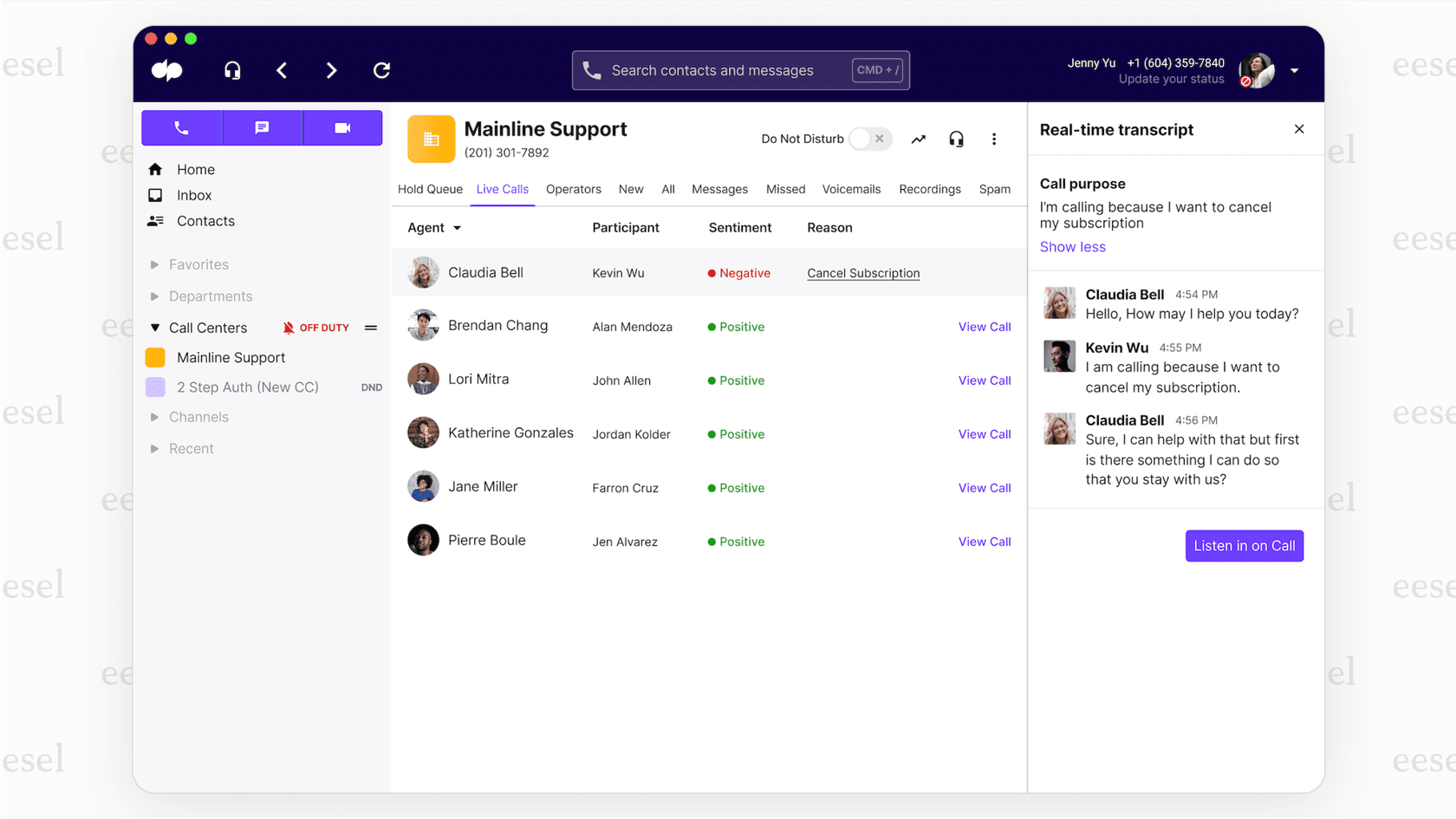Click the Off Duty bell icon
This screenshot has width=1456, height=819.
coord(289,328)
